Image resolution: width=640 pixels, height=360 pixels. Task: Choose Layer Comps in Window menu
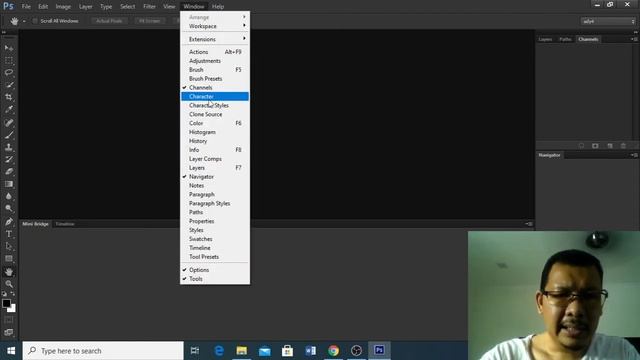click(x=215, y=159)
